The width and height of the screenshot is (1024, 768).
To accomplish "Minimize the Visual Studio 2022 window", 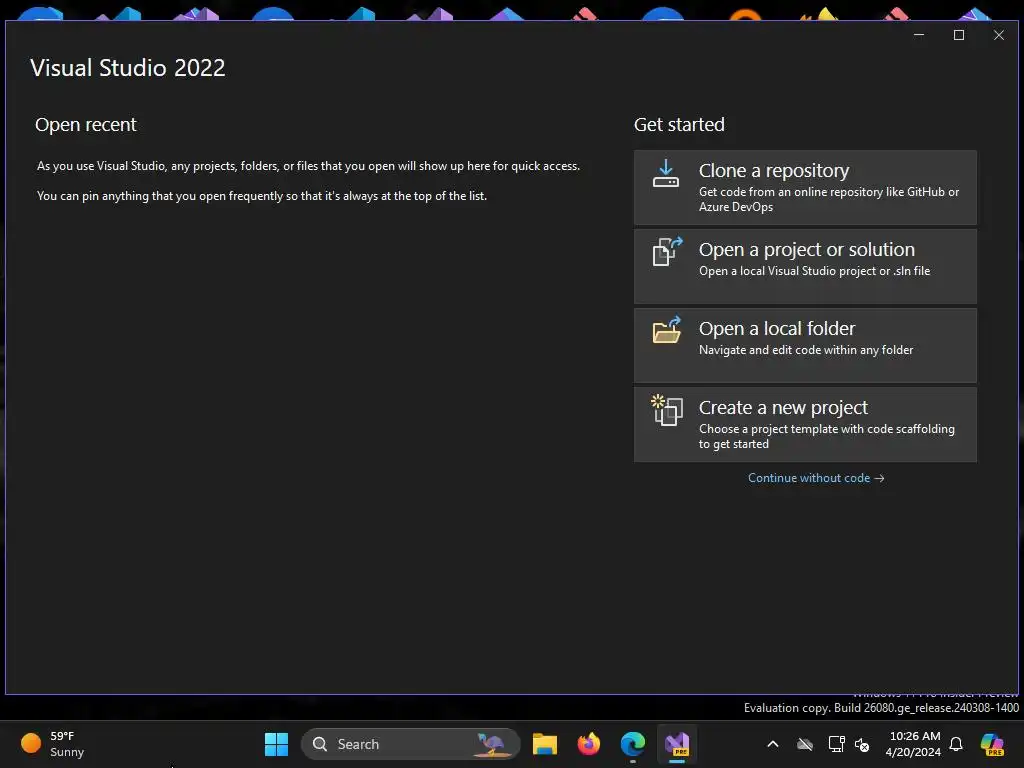I will (x=919, y=35).
